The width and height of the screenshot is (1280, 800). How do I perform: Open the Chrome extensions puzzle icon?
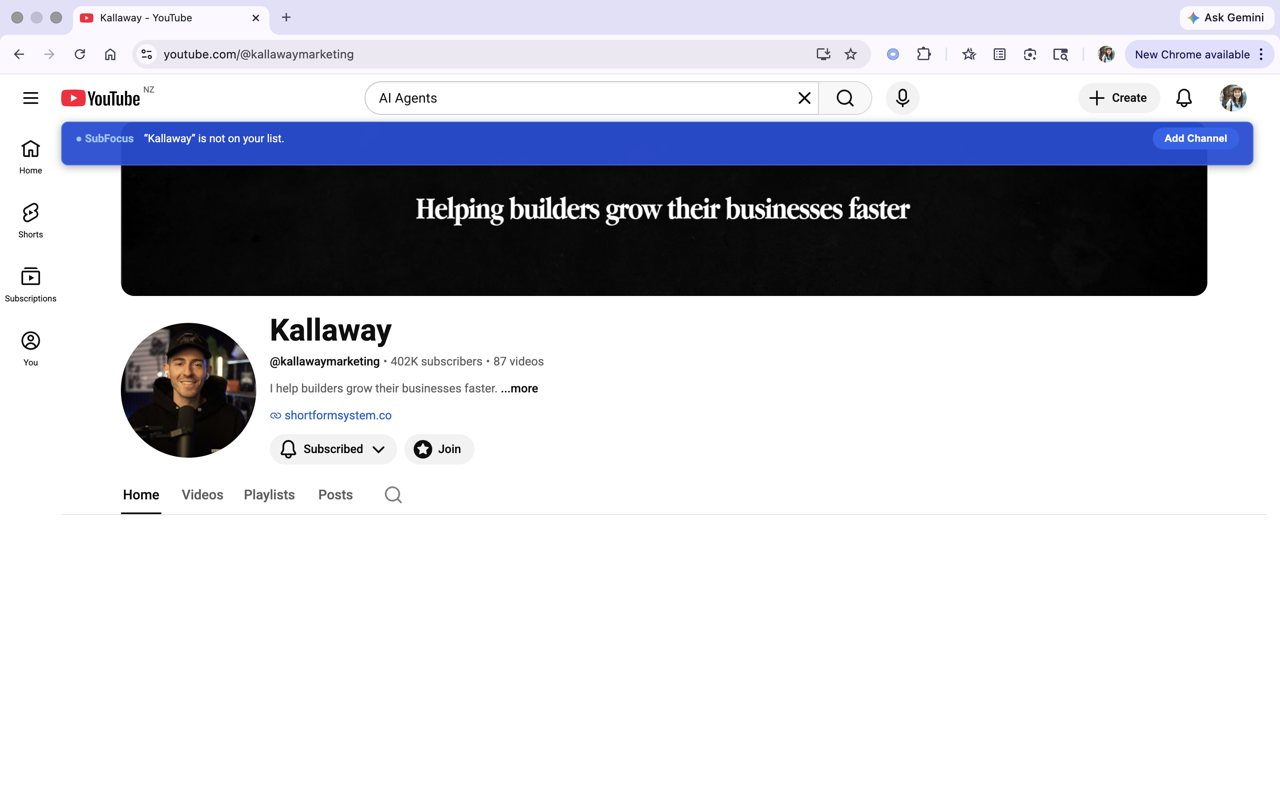(924, 54)
